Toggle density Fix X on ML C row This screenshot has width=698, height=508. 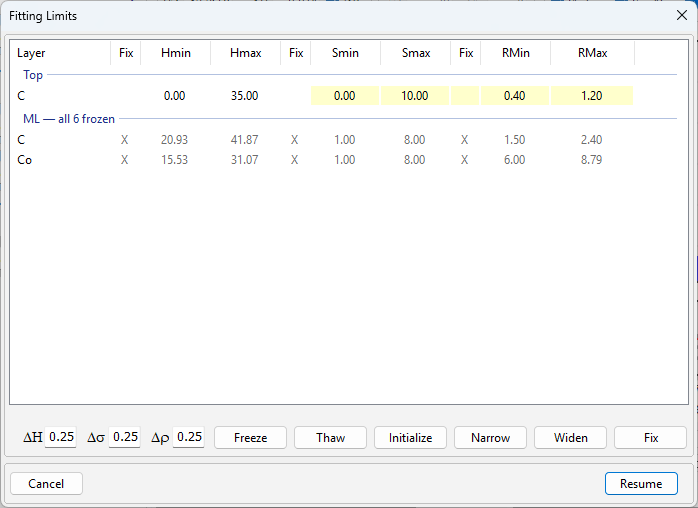pyautogui.click(x=465, y=140)
